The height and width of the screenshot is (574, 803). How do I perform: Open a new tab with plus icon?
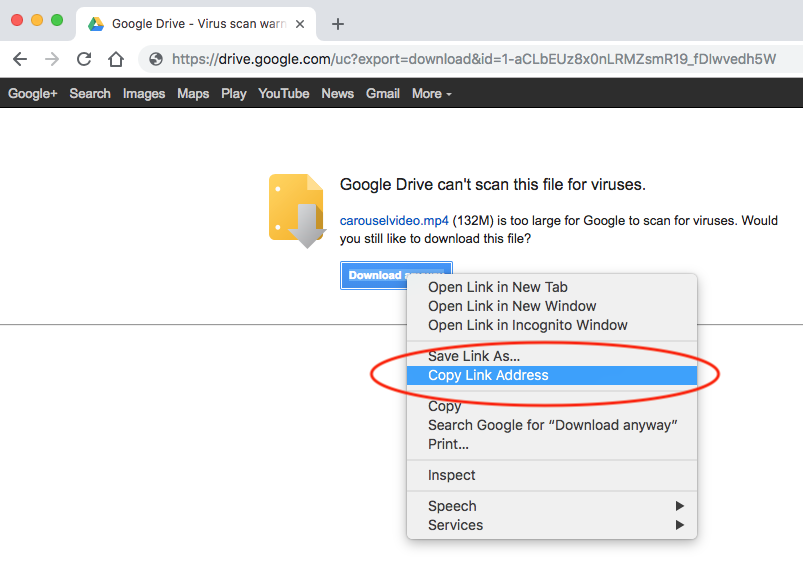338,24
